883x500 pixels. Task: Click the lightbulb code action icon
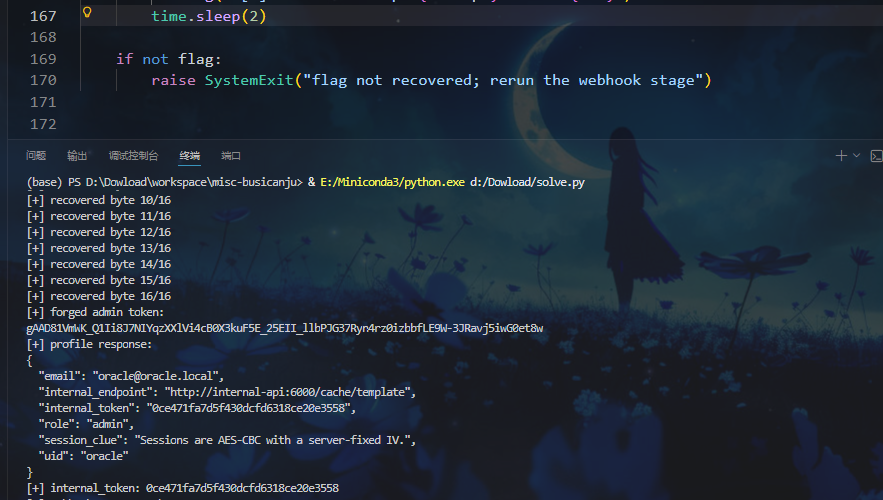pos(87,12)
